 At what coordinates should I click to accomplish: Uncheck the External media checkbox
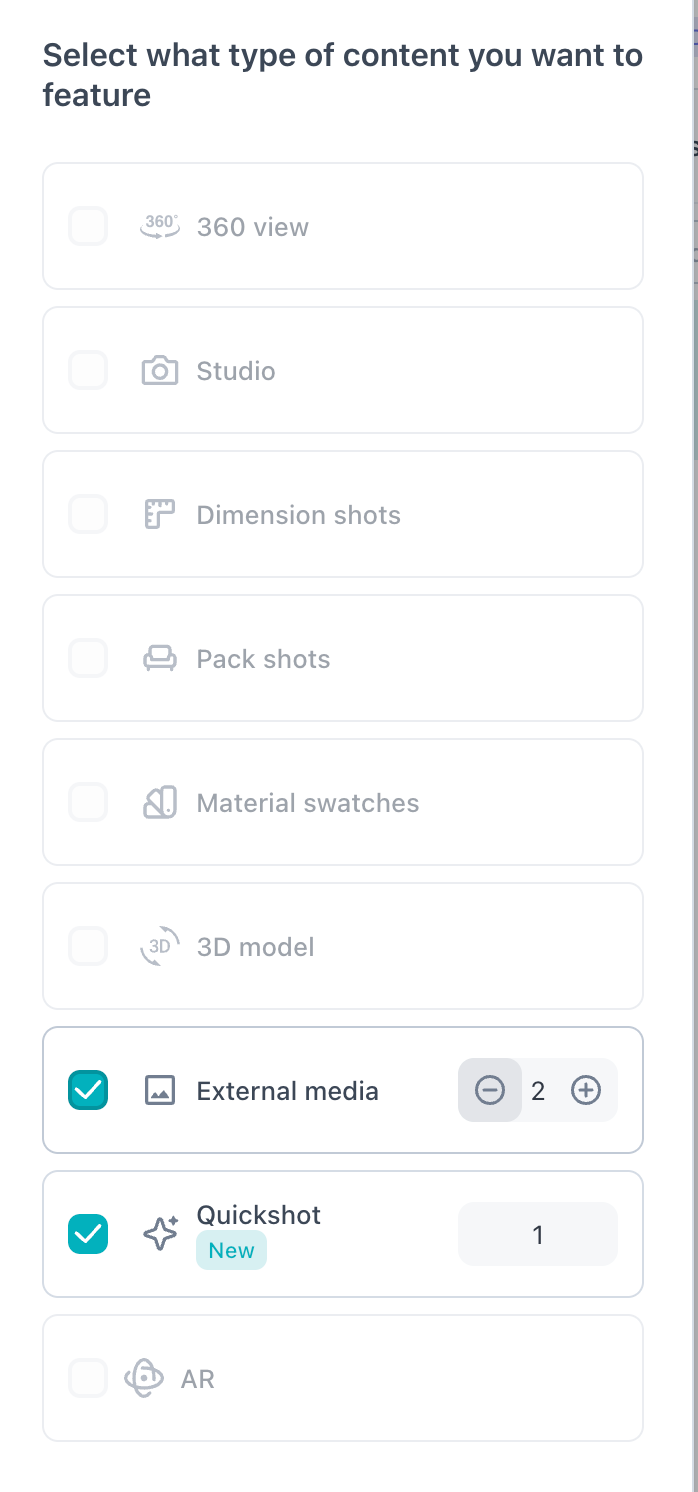pos(88,1090)
